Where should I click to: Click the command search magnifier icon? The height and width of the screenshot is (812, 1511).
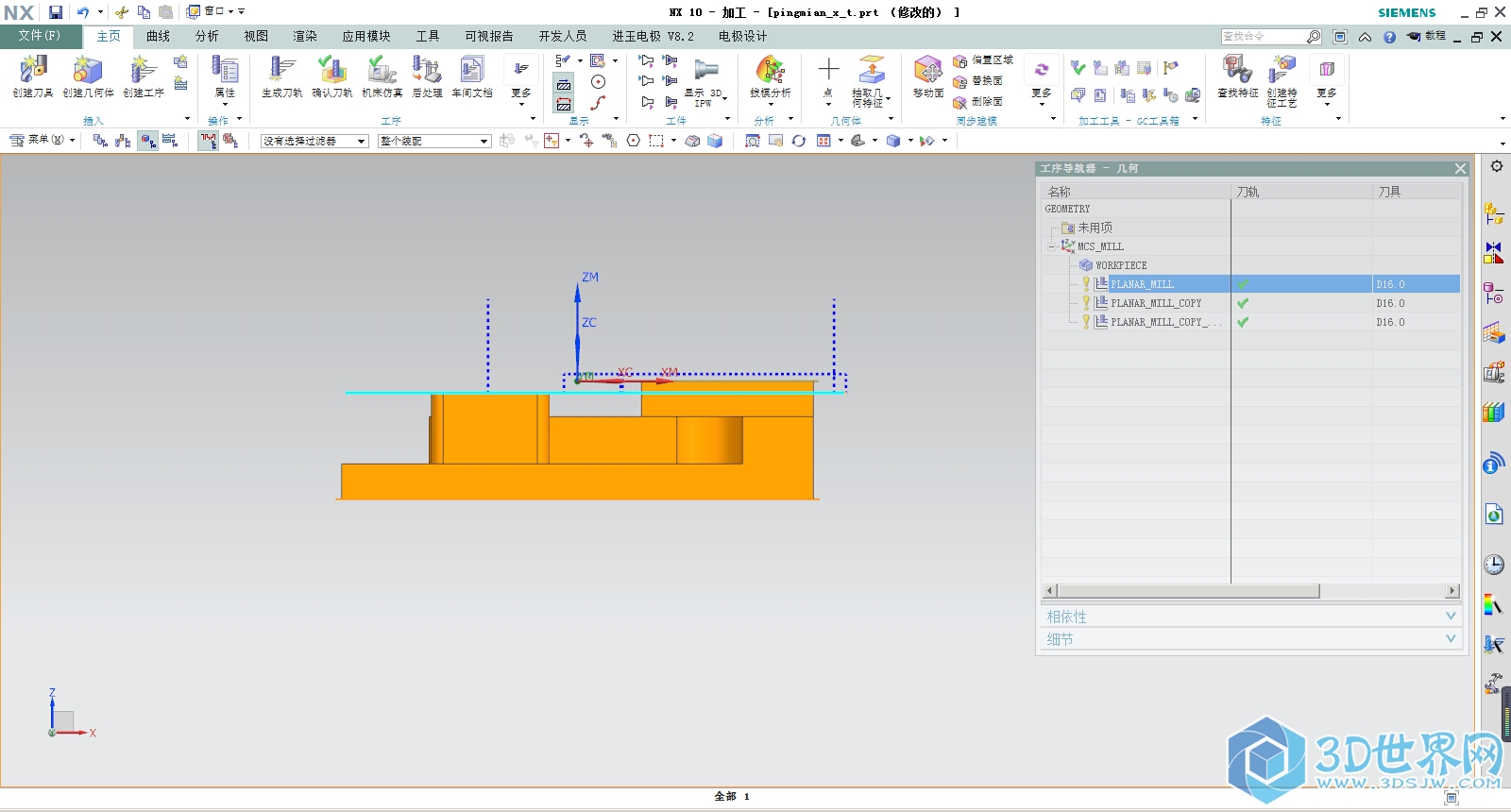(x=1314, y=37)
